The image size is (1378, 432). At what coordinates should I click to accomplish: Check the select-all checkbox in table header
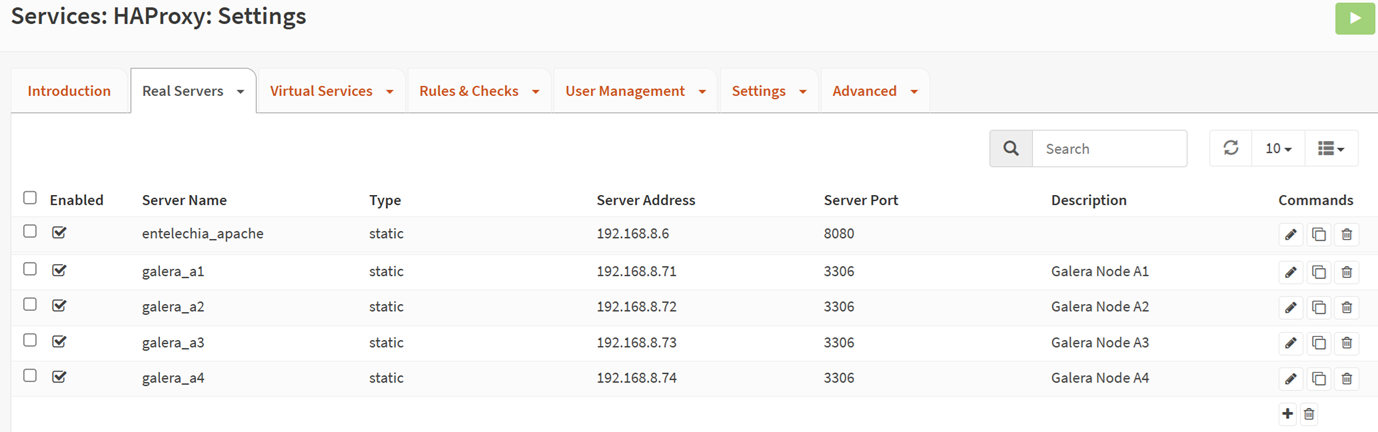[x=30, y=198]
